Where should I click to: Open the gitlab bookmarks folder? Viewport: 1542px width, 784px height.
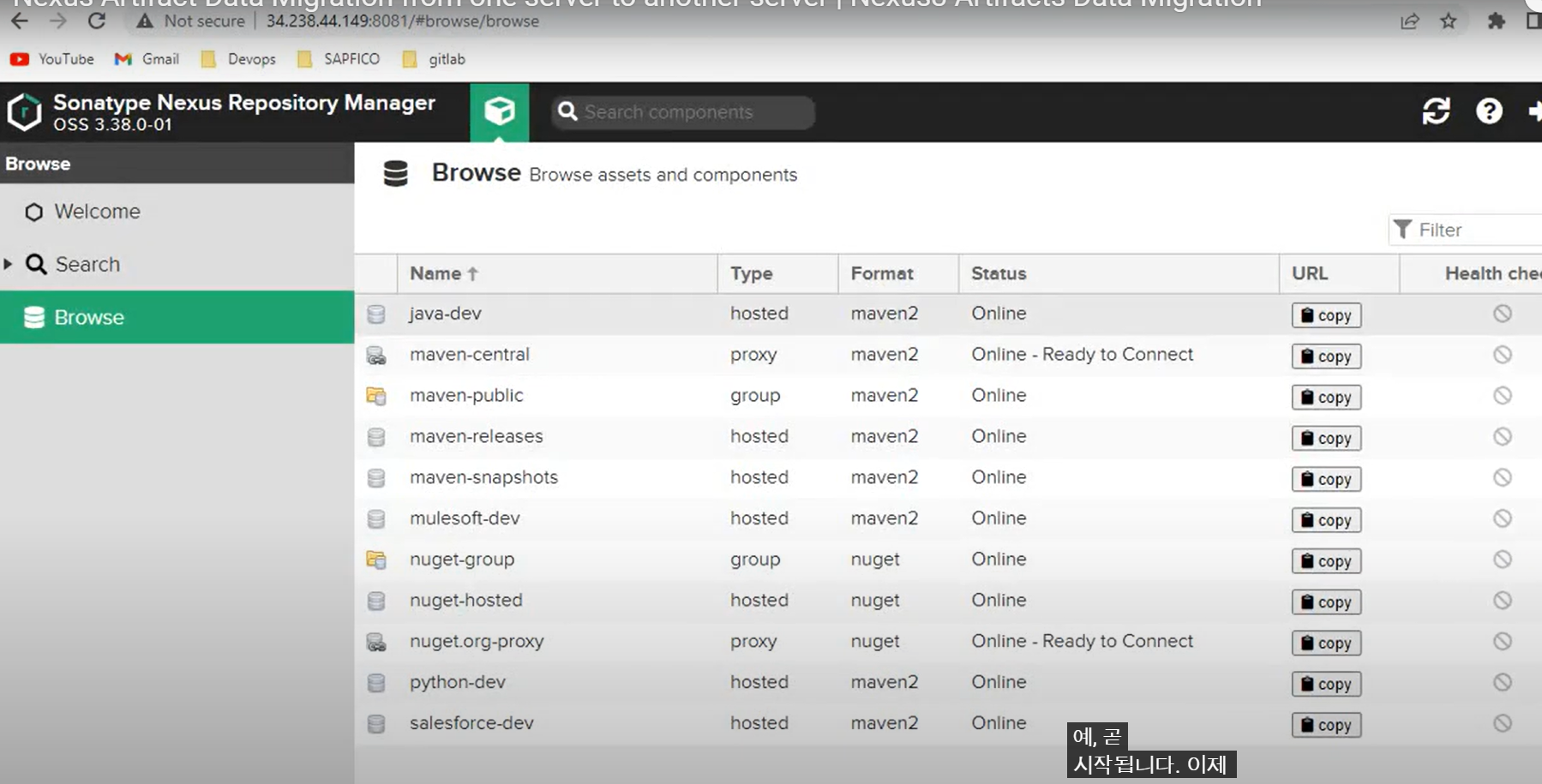click(x=434, y=59)
